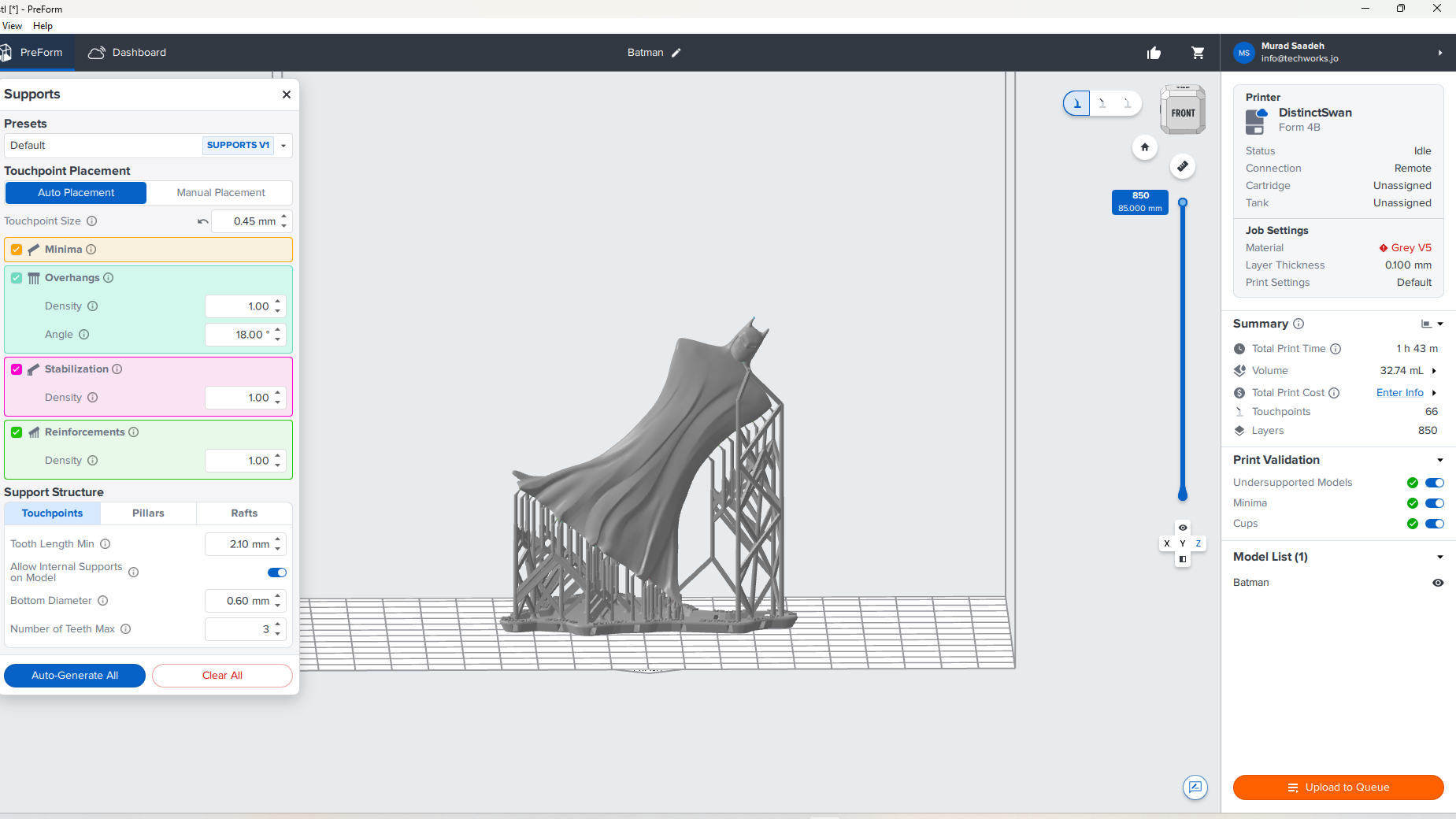Select the ruler measurement tool icon
This screenshot has width=1456, height=819.
[1182, 166]
